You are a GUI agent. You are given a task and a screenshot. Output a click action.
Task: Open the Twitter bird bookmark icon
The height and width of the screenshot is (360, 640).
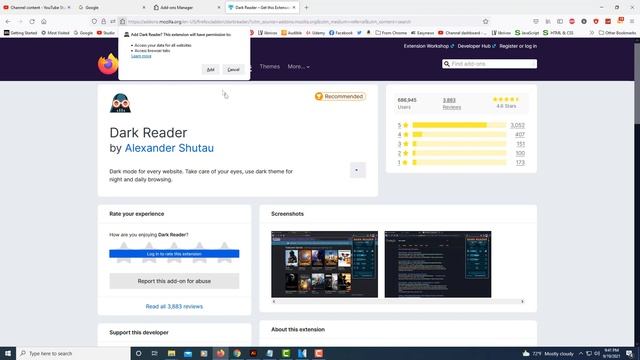tap(359, 33)
